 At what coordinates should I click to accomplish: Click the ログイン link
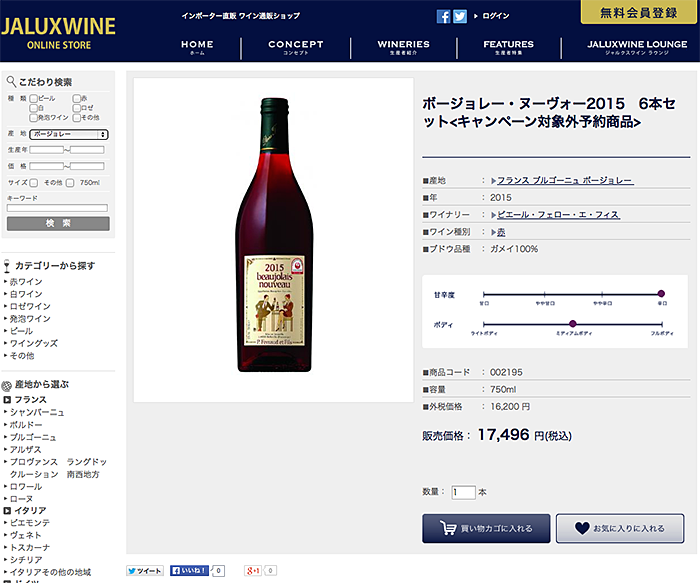[x=496, y=16]
